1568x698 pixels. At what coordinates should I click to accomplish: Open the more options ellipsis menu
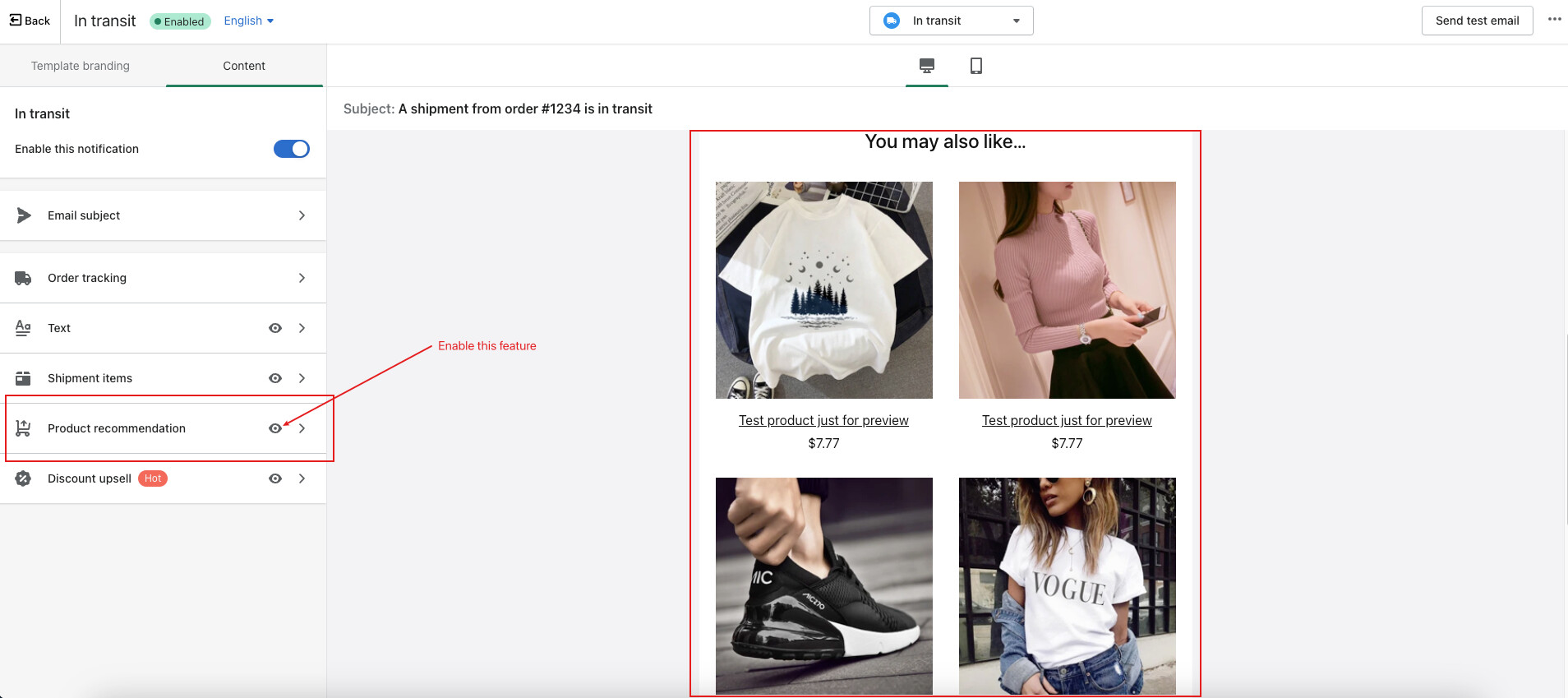point(1554,20)
